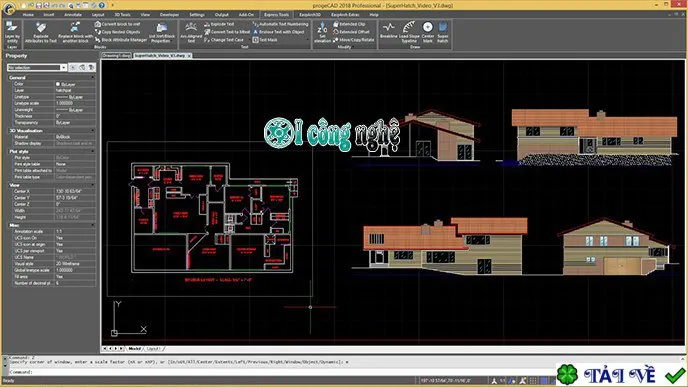Viewport: 688px width, 387px height.
Task: Click the Center Mark tool
Action: (x=428, y=32)
